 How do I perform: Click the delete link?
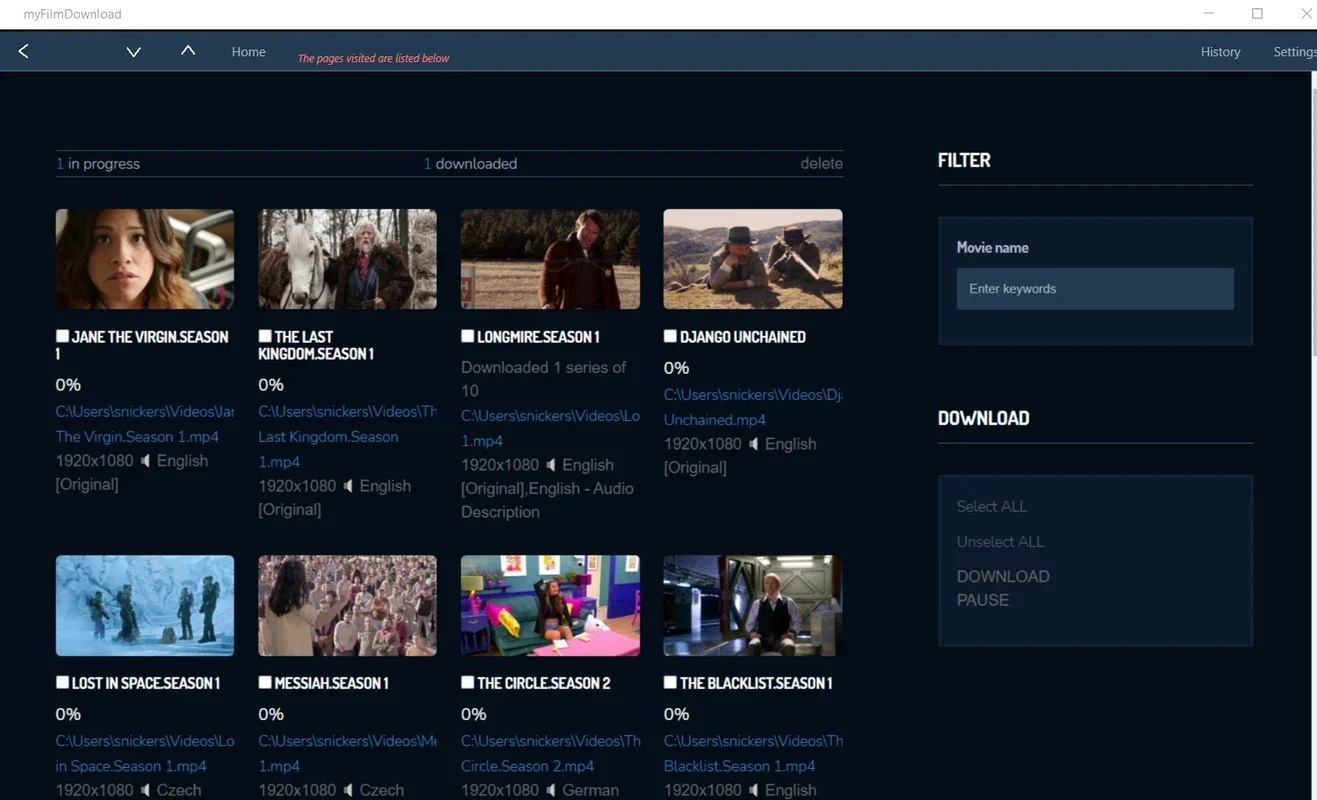coord(821,164)
